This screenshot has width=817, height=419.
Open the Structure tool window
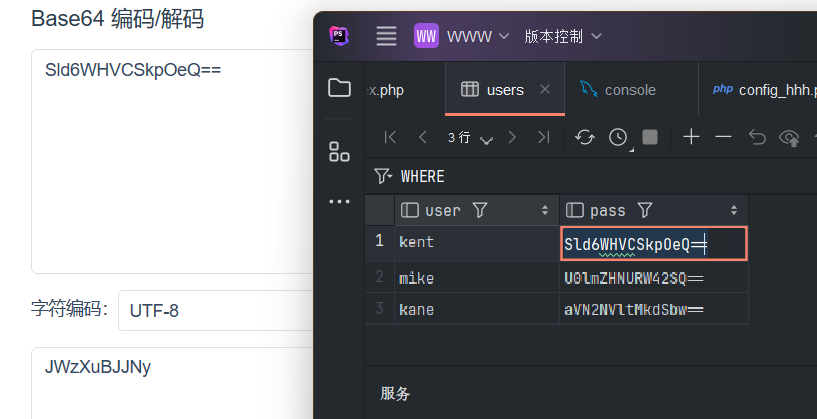tap(339, 152)
